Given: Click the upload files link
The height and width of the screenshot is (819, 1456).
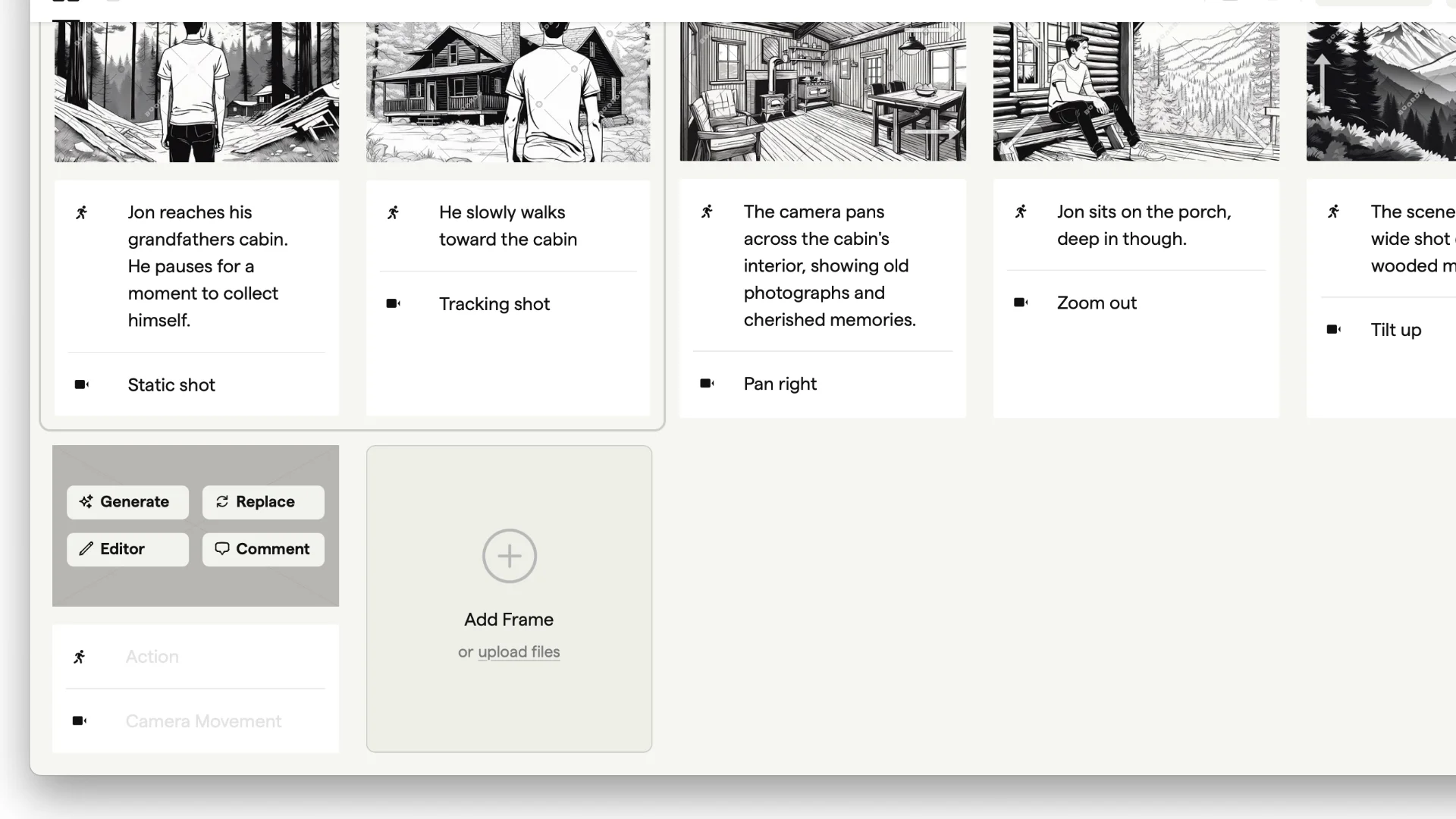Looking at the screenshot, I should 519,652.
